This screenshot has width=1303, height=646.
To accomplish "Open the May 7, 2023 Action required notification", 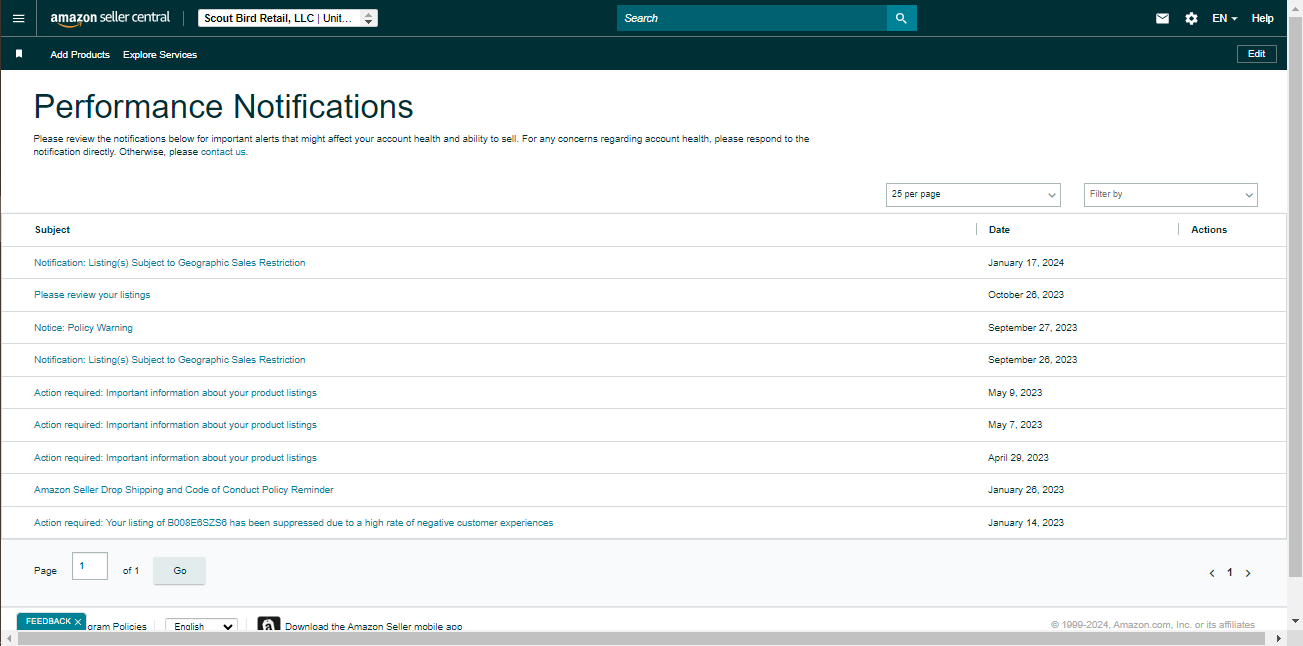I will 175,425.
